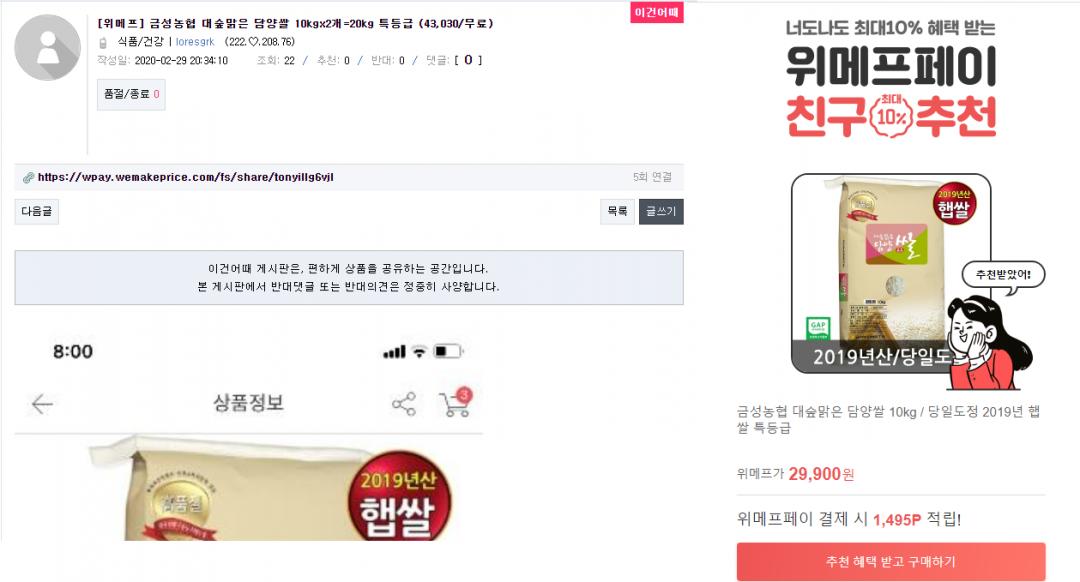Screen dimensions: 1080x582
Task: Click the 이건어때 pink category tag
Action: (x=656, y=12)
